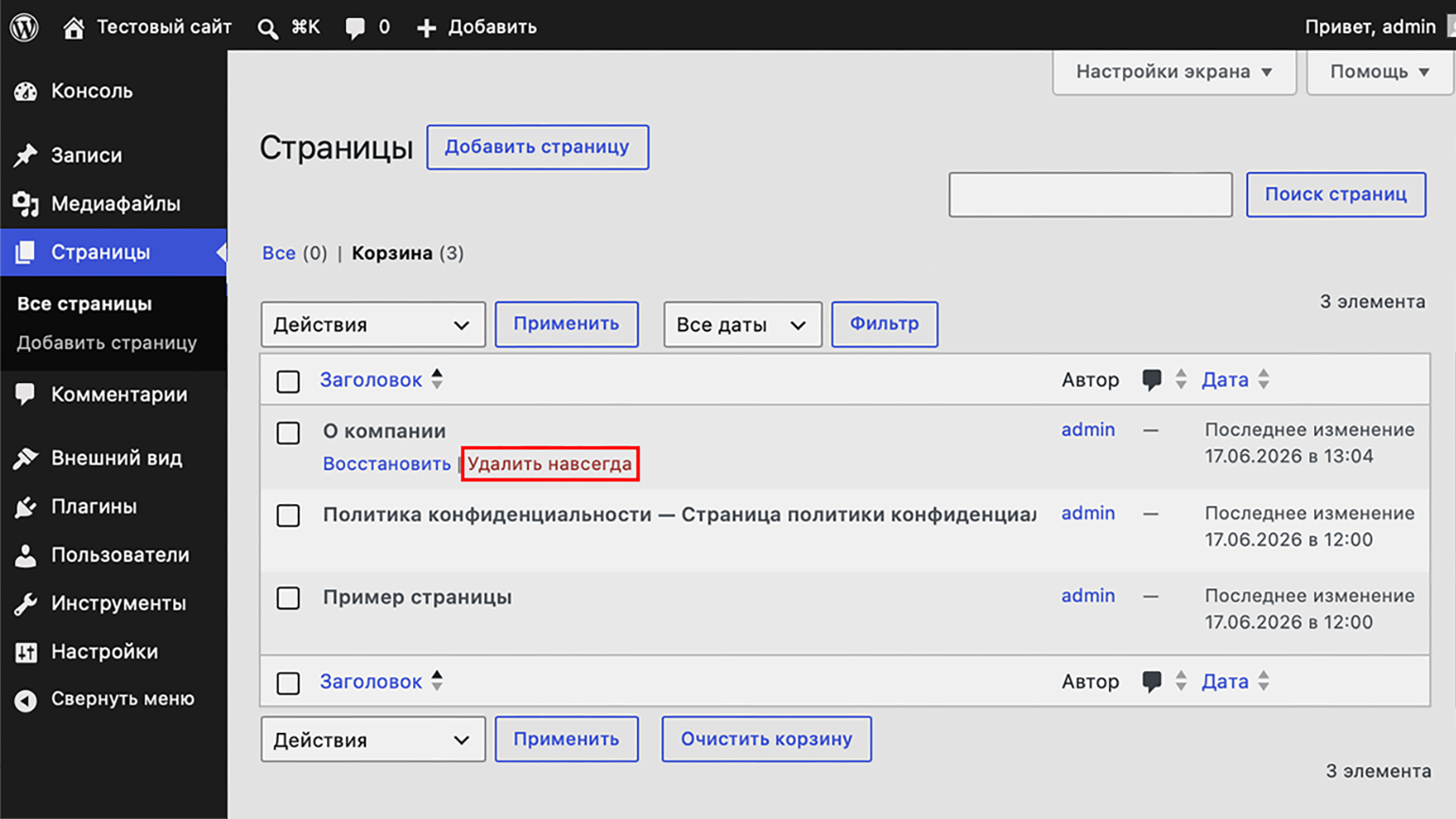Click the Инструменты wrench icon
Screen dimensions: 1456x819
(x=26, y=603)
